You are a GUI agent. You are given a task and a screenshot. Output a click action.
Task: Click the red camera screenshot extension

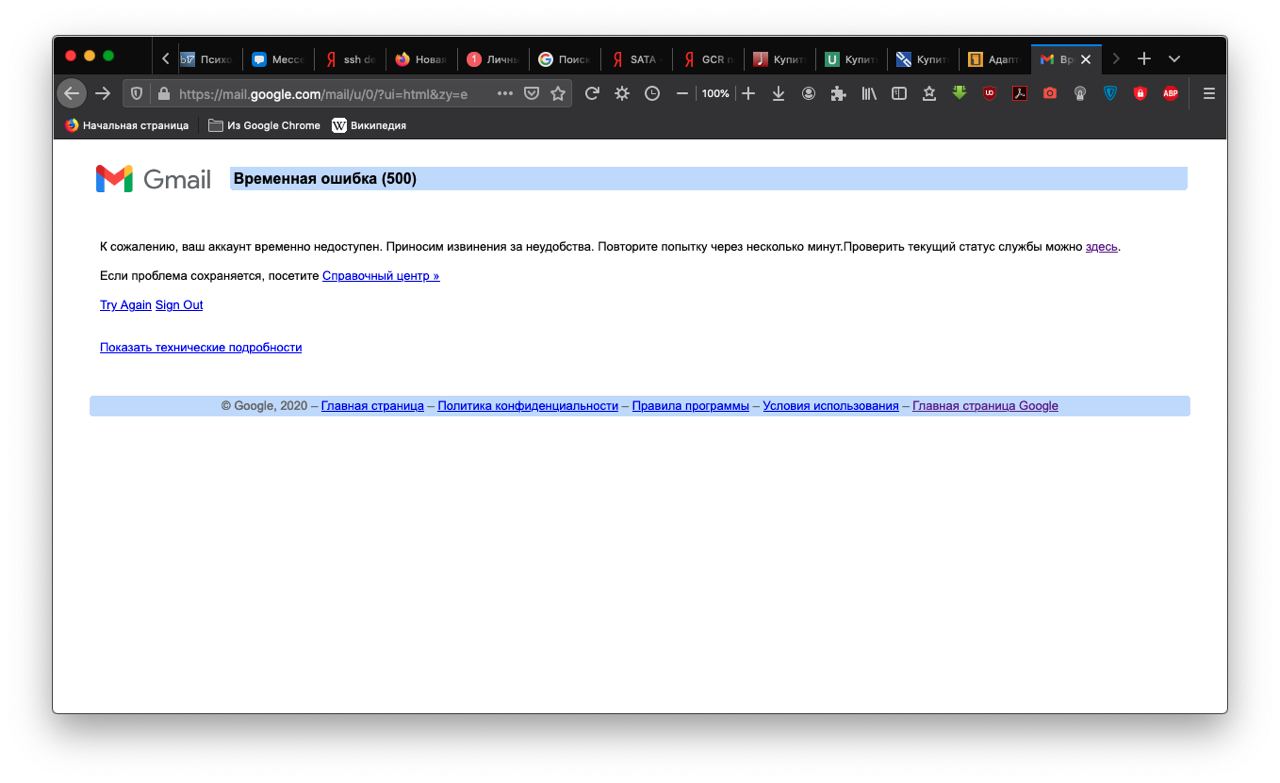(x=1049, y=93)
